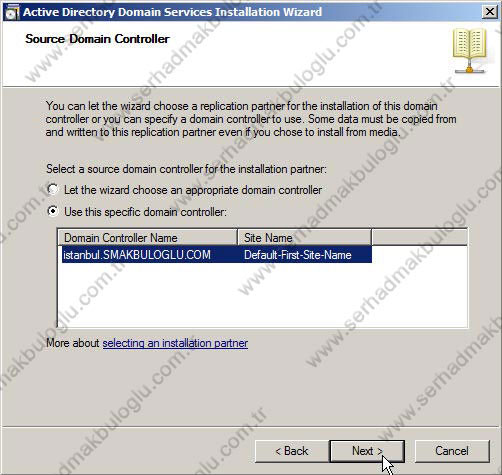Click the blank column header right of Site Name
Screen dimensions: 502x475
[x=419, y=238]
